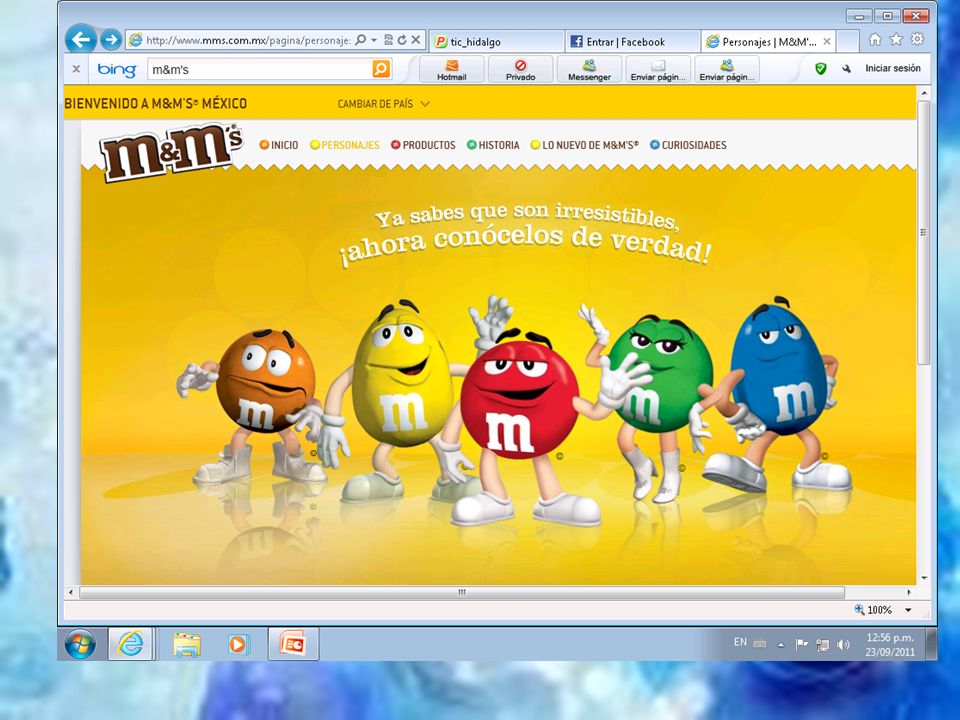The image size is (960, 720).
Task: Open the Bing toolbar wrench settings icon
Action: click(847, 69)
